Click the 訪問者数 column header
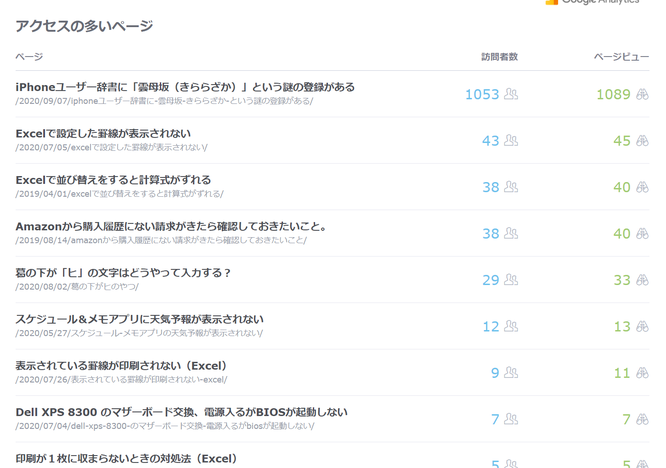 (500, 57)
